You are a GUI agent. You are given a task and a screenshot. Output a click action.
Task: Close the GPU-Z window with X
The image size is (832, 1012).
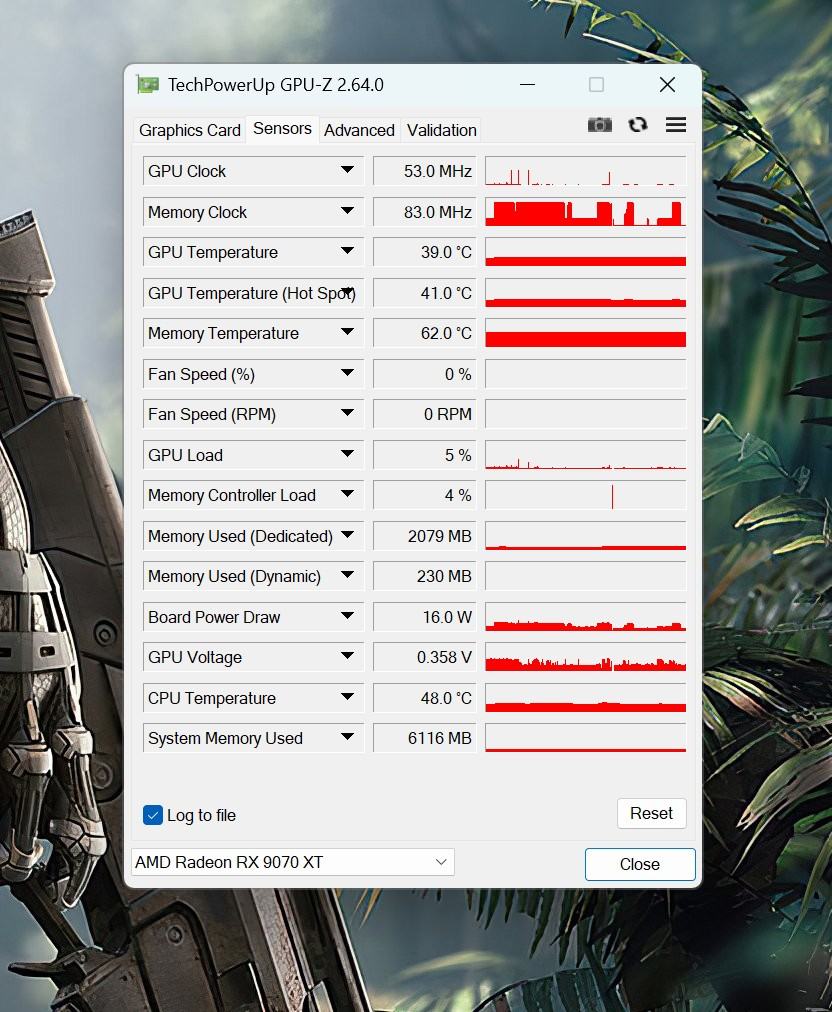click(667, 85)
